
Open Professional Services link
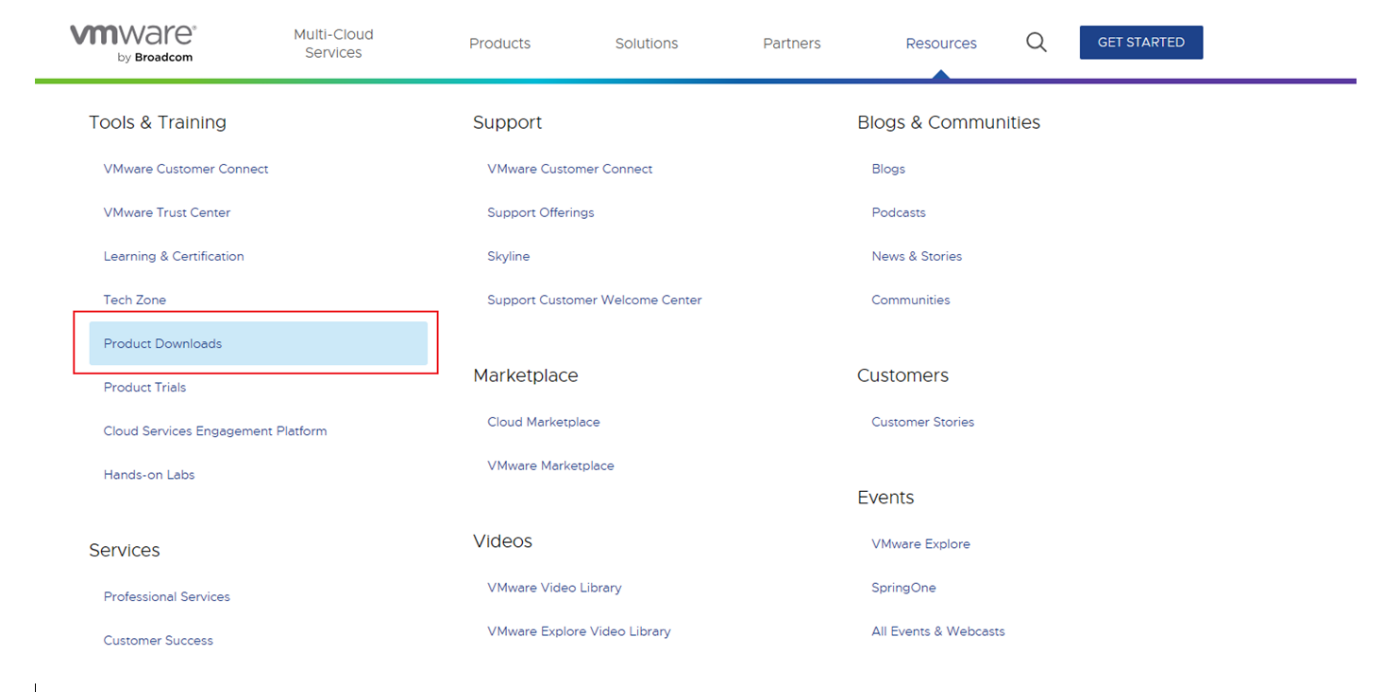pos(167,597)
